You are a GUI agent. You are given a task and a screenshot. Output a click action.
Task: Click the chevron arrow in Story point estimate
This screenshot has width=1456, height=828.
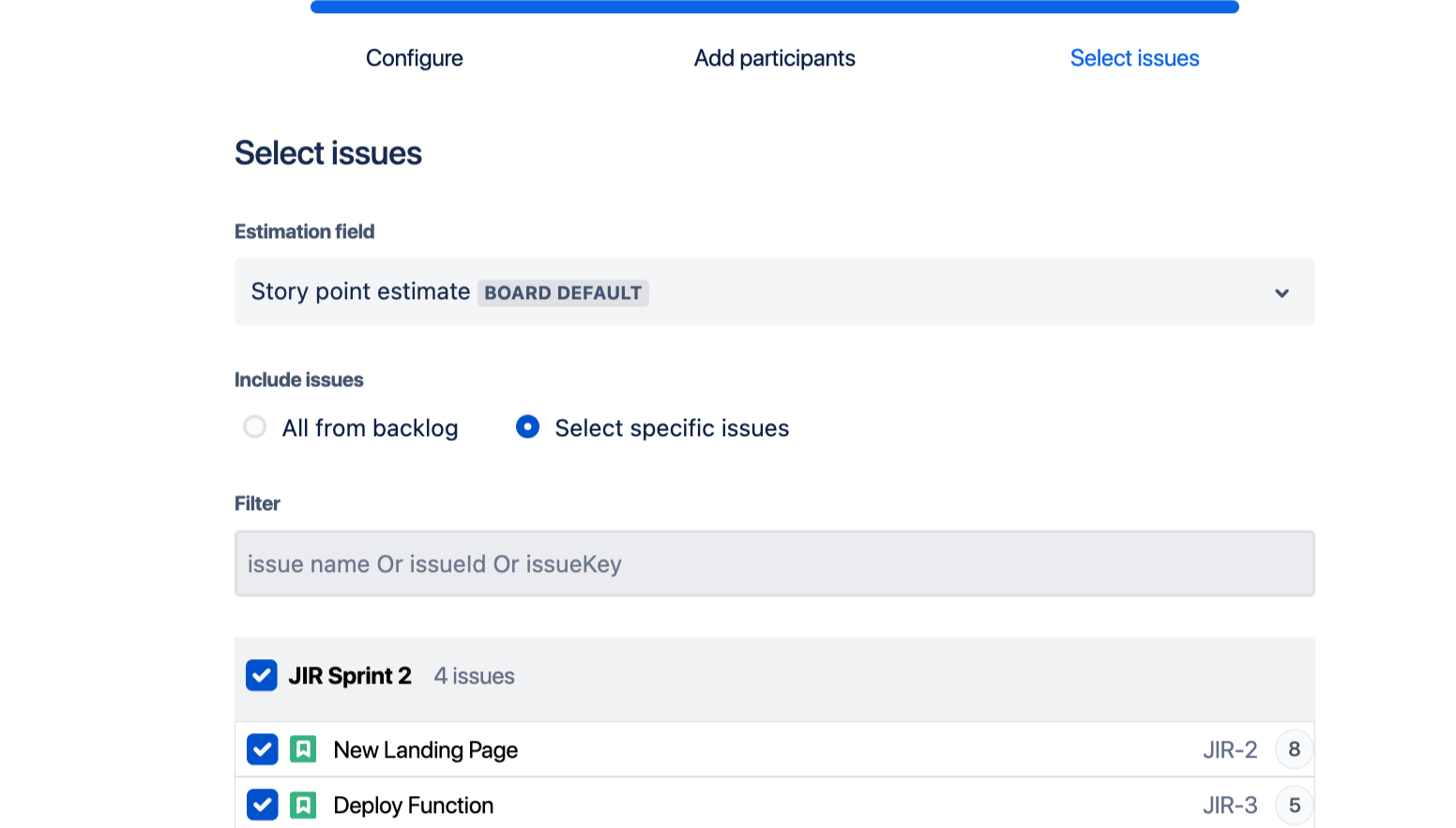1282,293
